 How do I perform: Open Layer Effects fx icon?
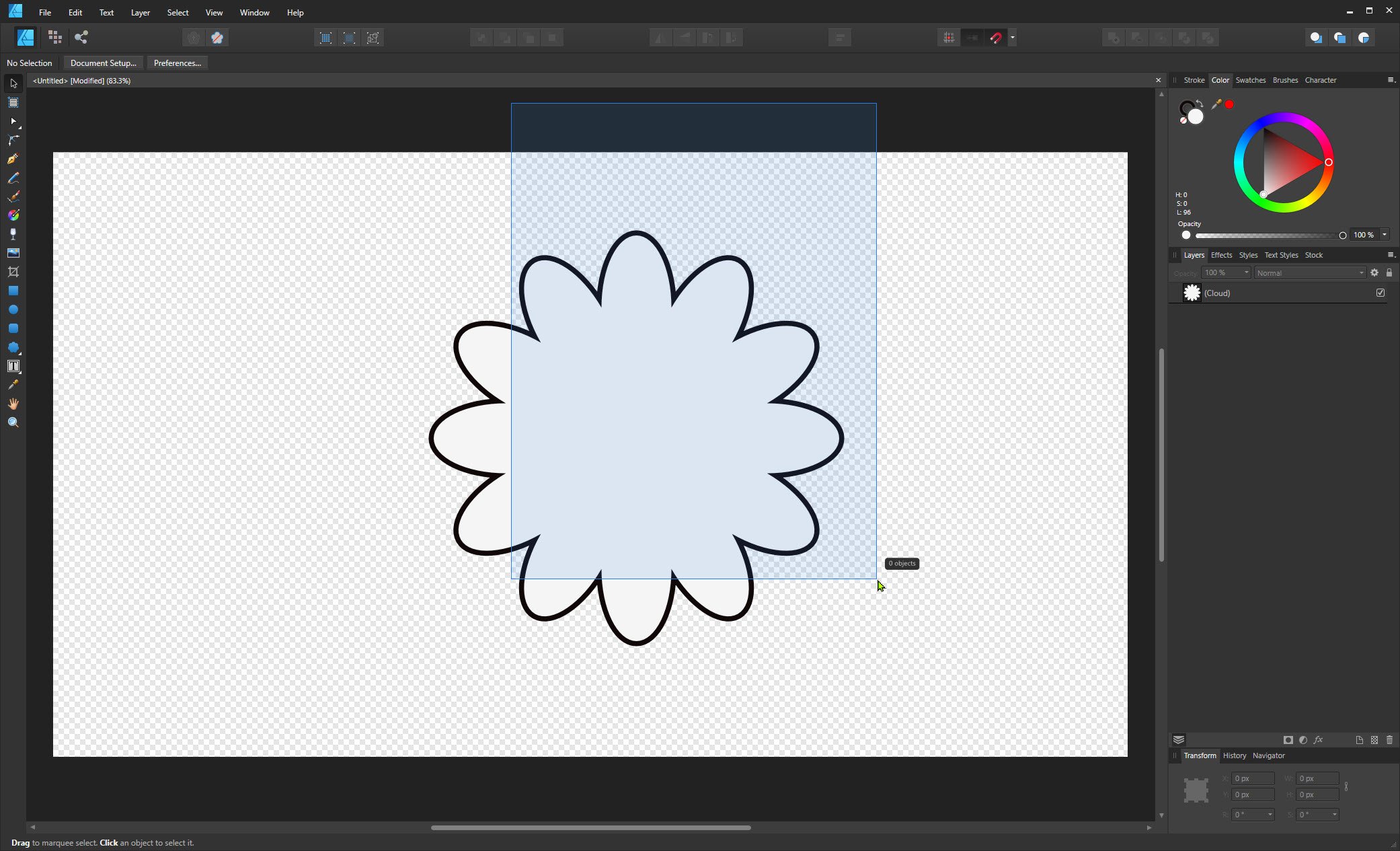1319,740
